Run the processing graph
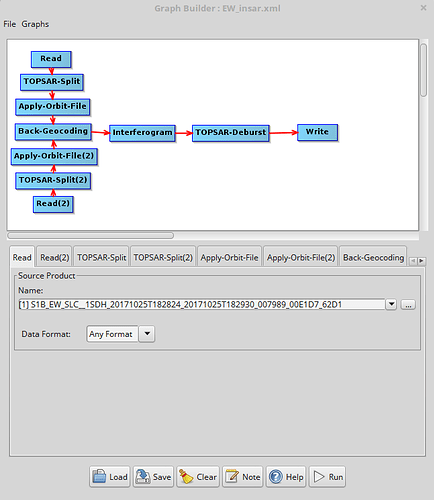This screenshot has width=434, height=500. click(x=327, y=477)
